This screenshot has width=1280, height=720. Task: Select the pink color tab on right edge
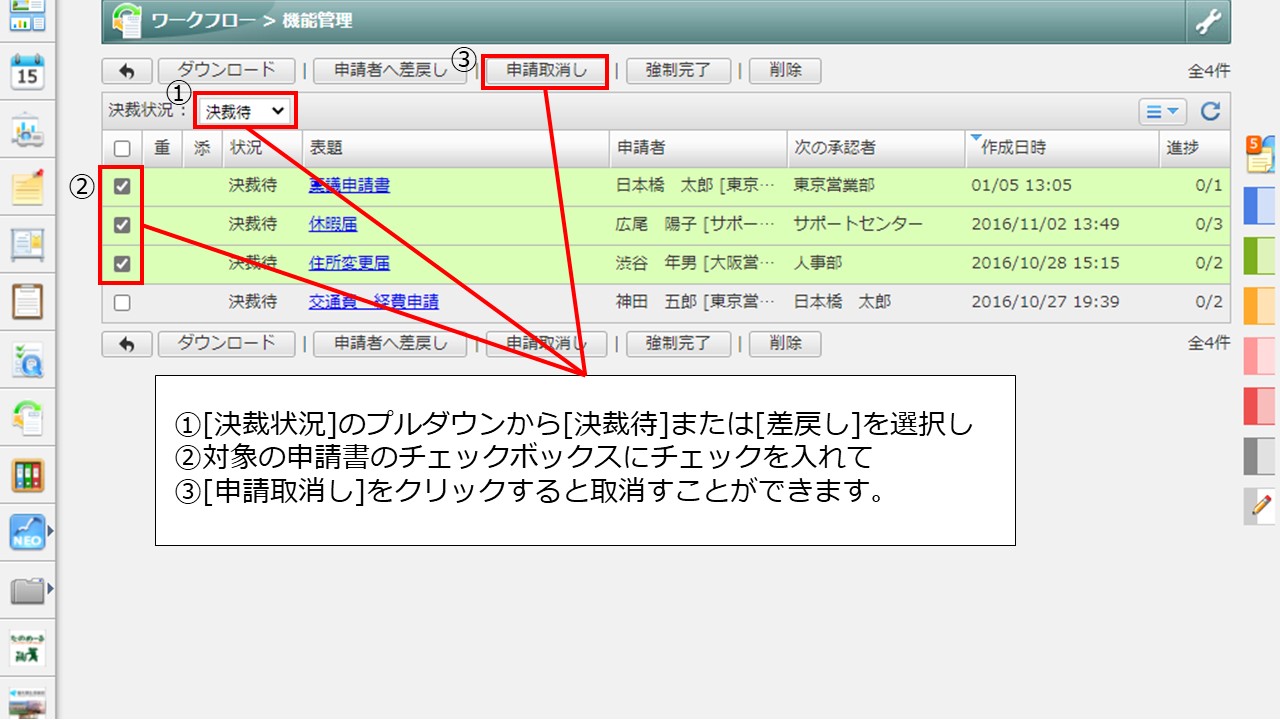[1261, 356]
